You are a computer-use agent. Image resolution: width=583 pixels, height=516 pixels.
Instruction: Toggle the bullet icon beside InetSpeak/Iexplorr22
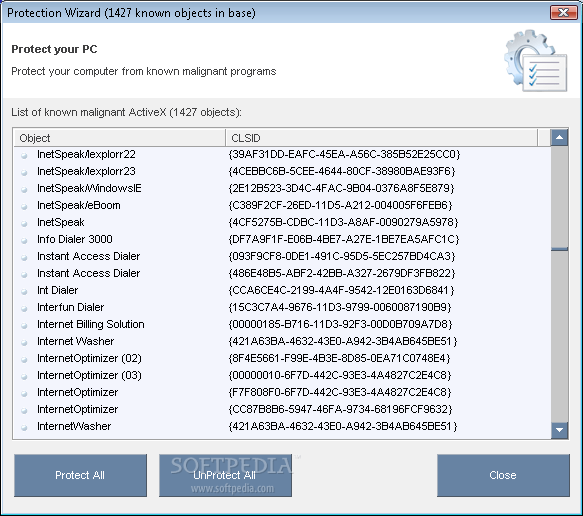tap(24, 155)
